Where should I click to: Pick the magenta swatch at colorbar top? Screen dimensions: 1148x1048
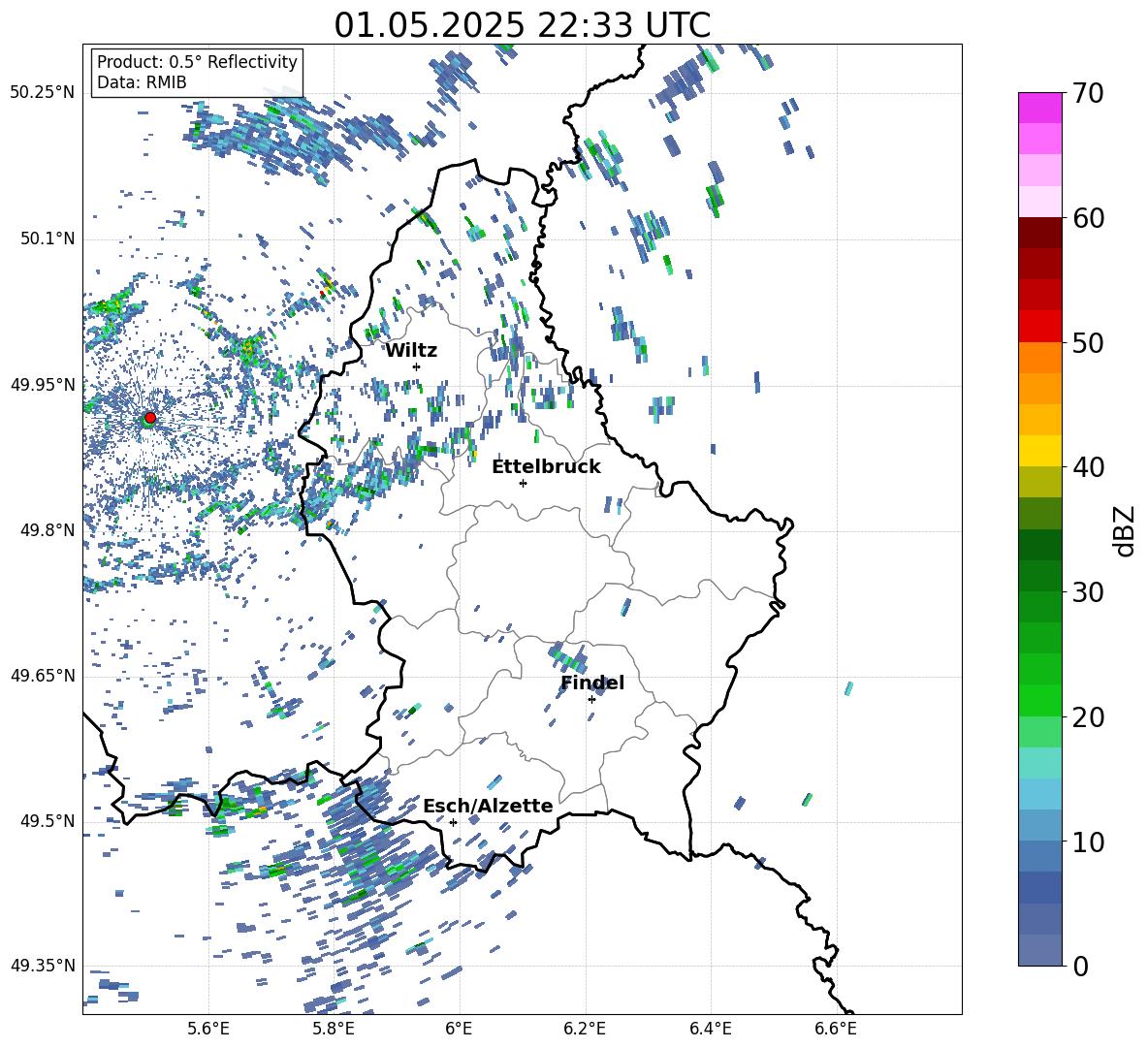1039,108
